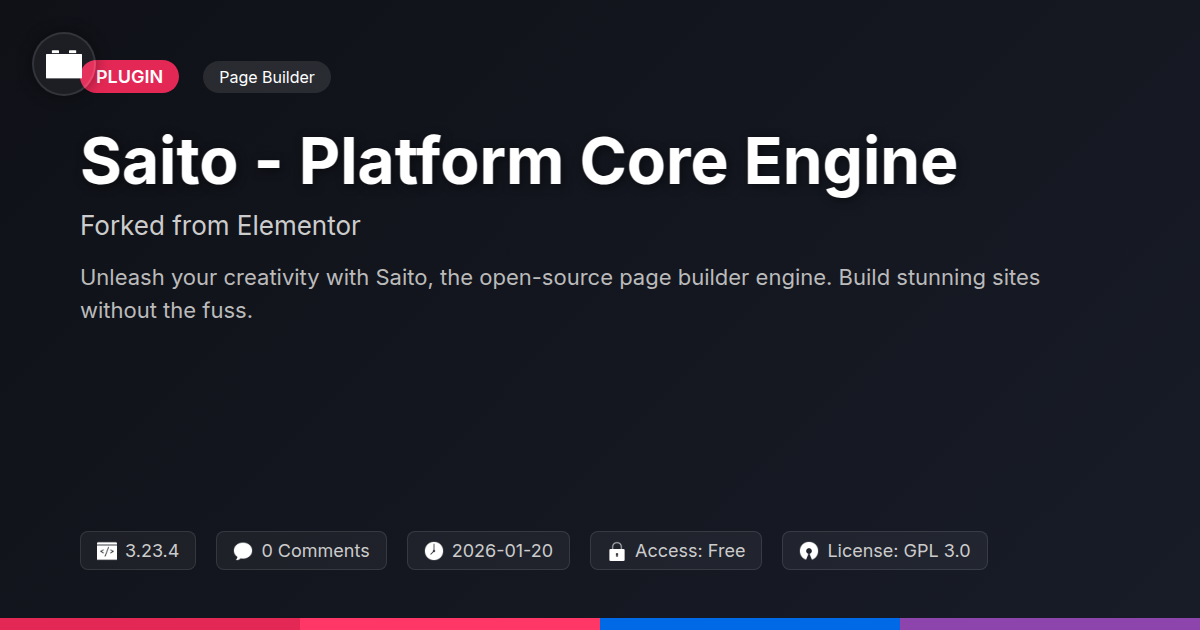Click the clock date icon
Image resolution: width=1200 pixels, height=630 pixels.
coord(433,551)
